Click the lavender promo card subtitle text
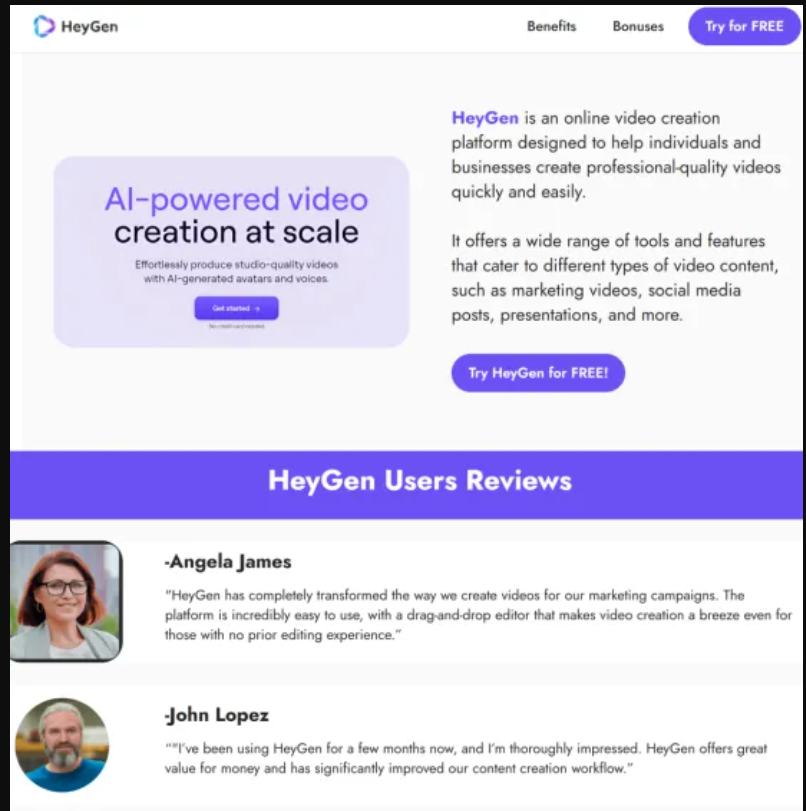 [236, 271]
